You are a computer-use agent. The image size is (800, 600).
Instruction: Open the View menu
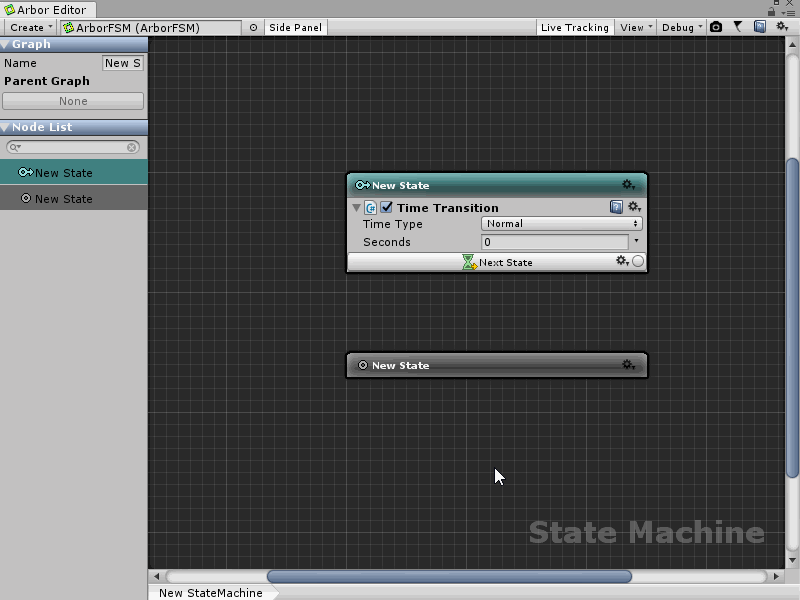(x=635, y=28)
